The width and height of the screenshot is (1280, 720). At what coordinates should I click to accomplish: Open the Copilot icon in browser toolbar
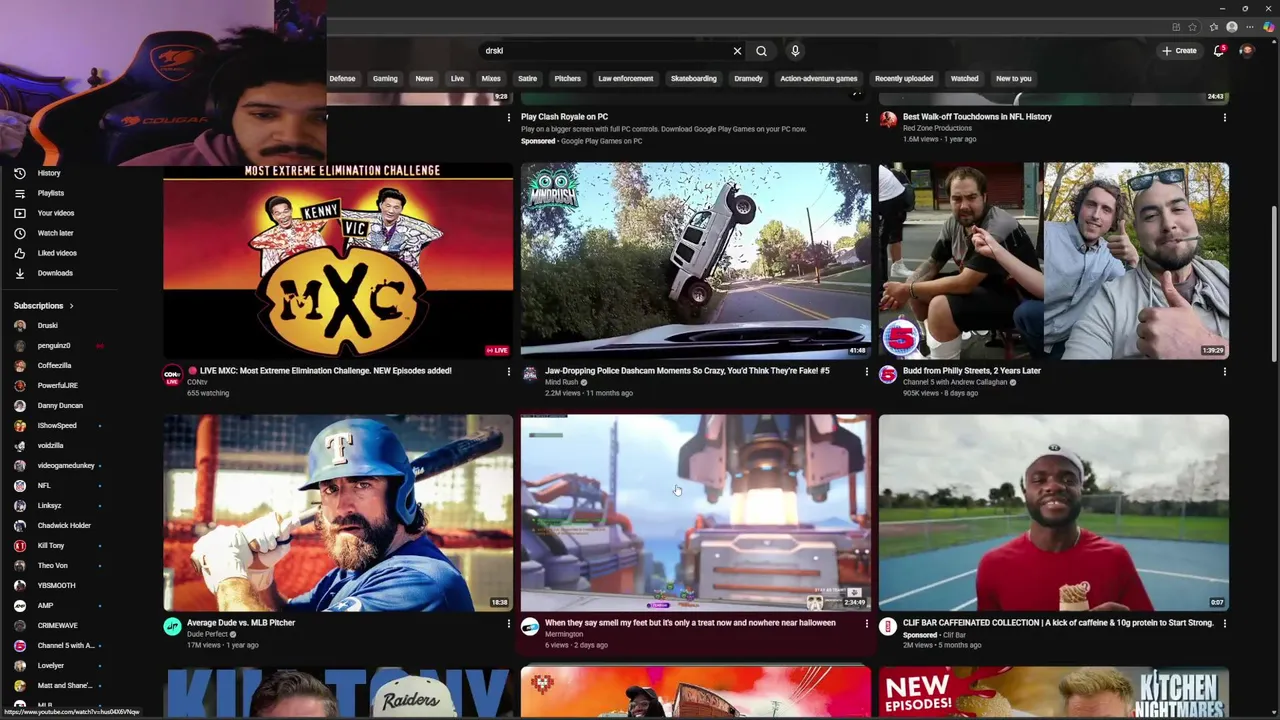pos(1268,27)
